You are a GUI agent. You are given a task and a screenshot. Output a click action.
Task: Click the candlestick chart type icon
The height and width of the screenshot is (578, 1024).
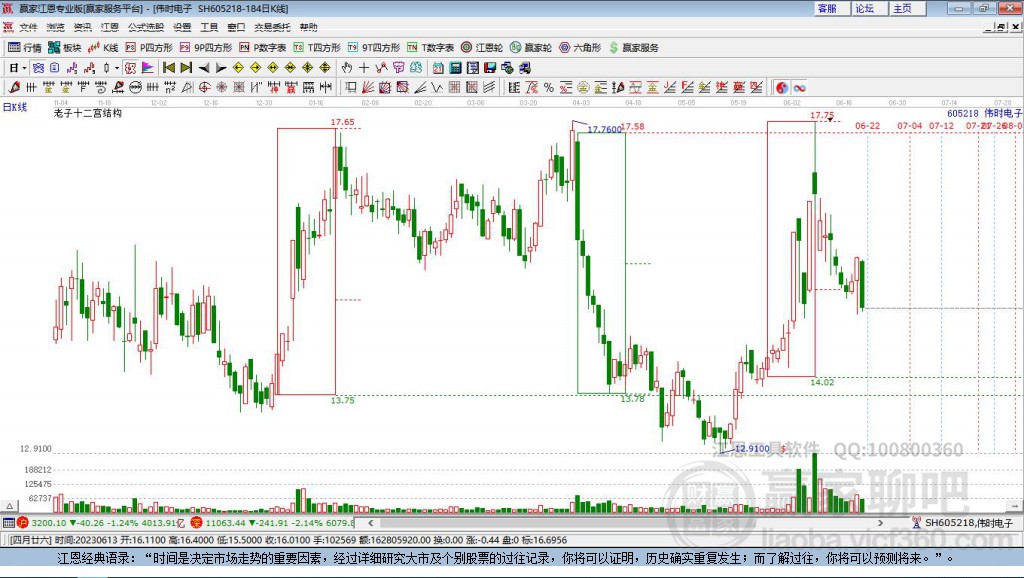coord(106,68)
